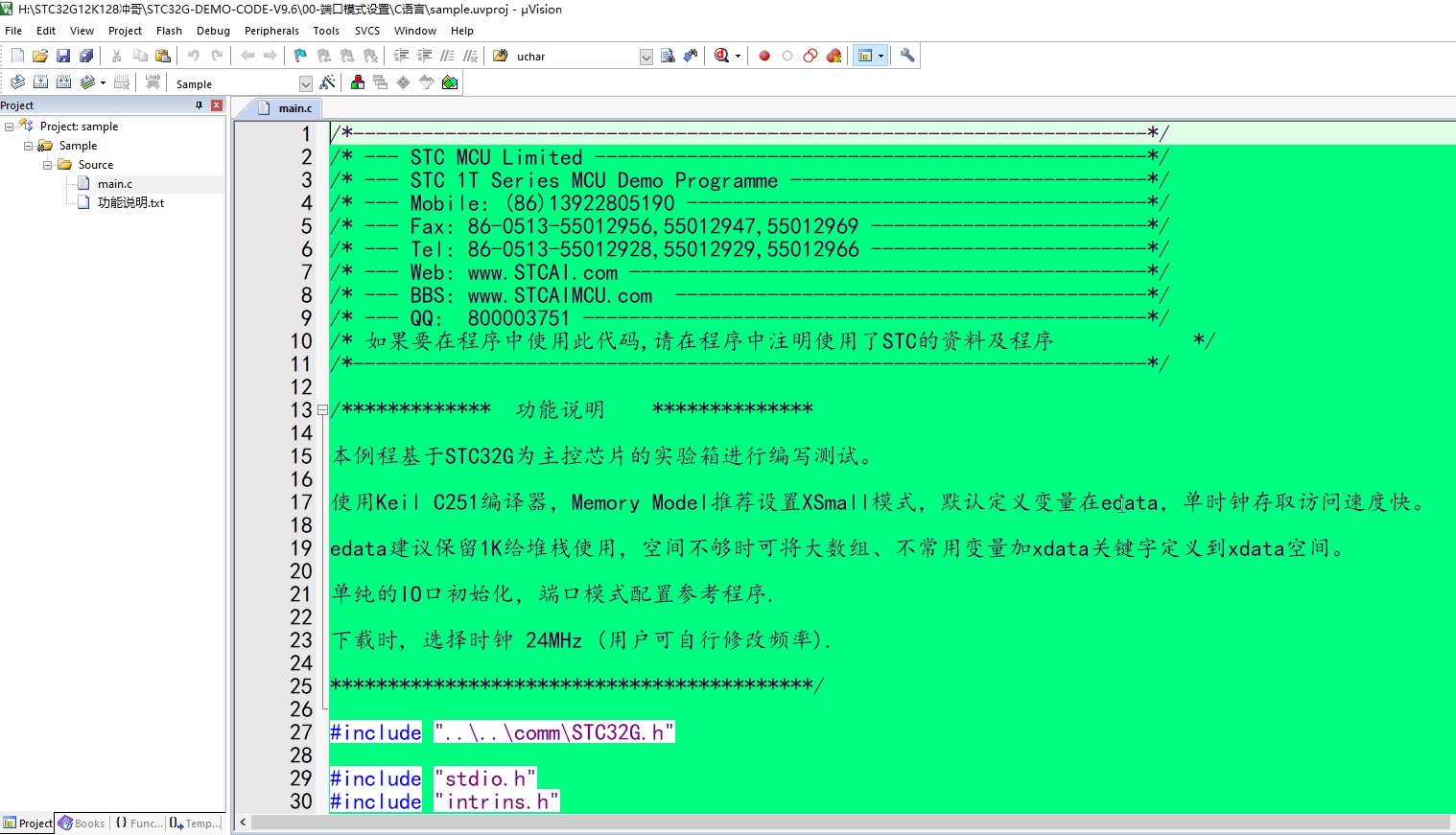This screenshot has width=1456, height=835.
Task: Click the Unindent selected lines icon
Action: 424,56
